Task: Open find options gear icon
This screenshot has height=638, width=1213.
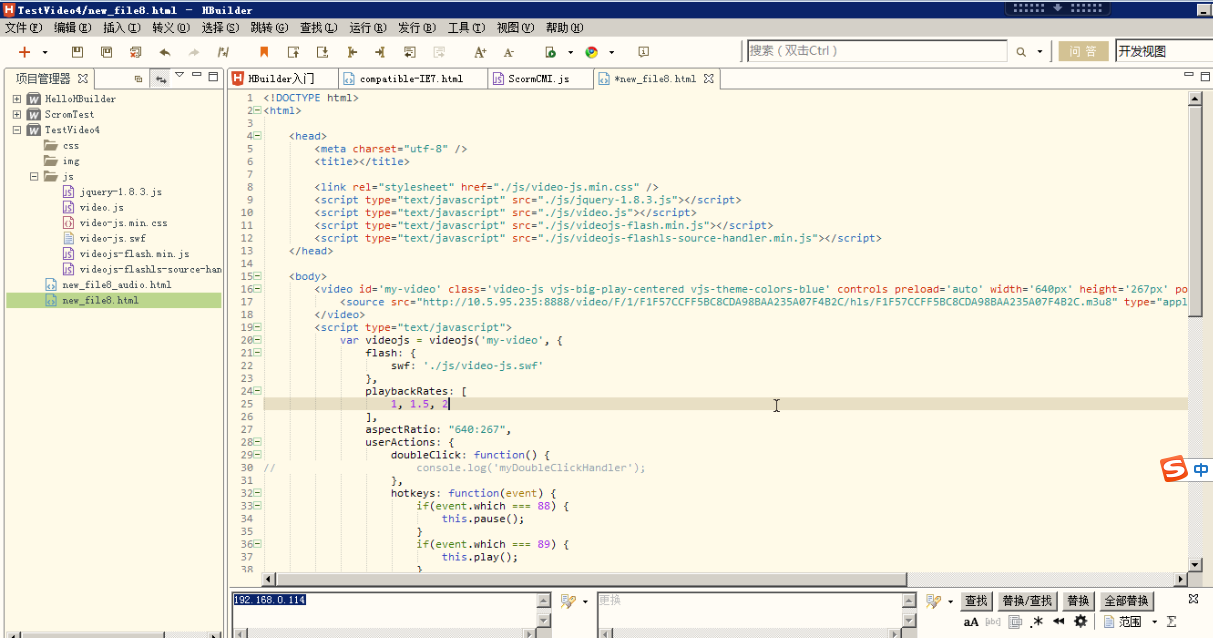Action: (x=1080, y=621)
